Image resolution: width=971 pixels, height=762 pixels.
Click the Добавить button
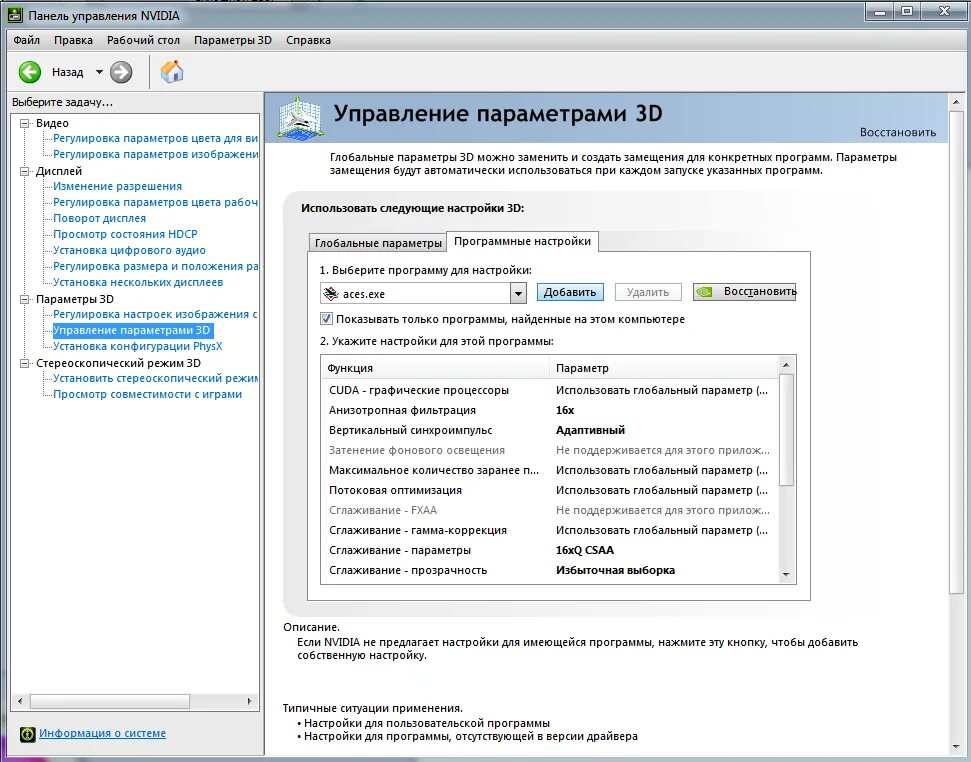[570, 292]
